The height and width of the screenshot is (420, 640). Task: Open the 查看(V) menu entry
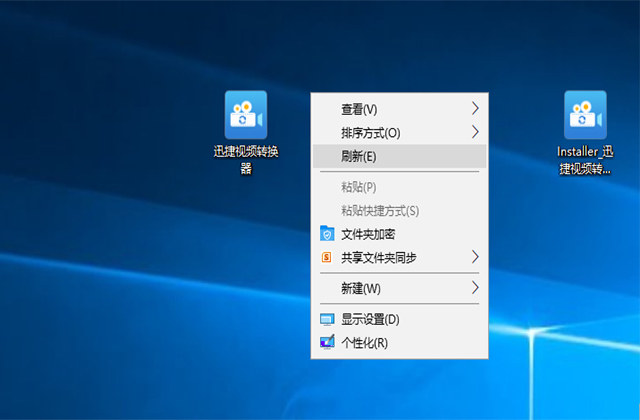tap(400, 109)
